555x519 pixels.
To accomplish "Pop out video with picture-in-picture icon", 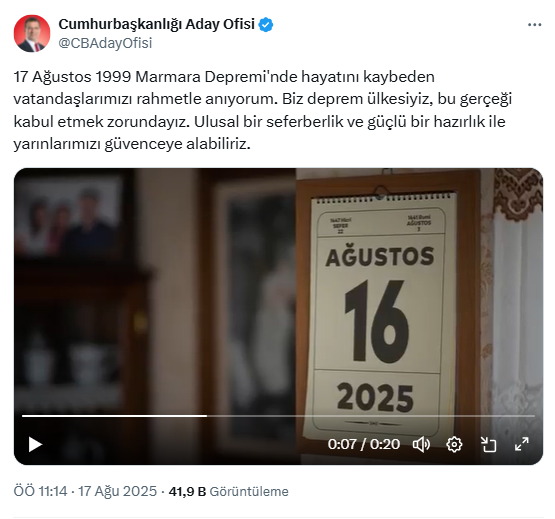I will click(x=488, y=444).
